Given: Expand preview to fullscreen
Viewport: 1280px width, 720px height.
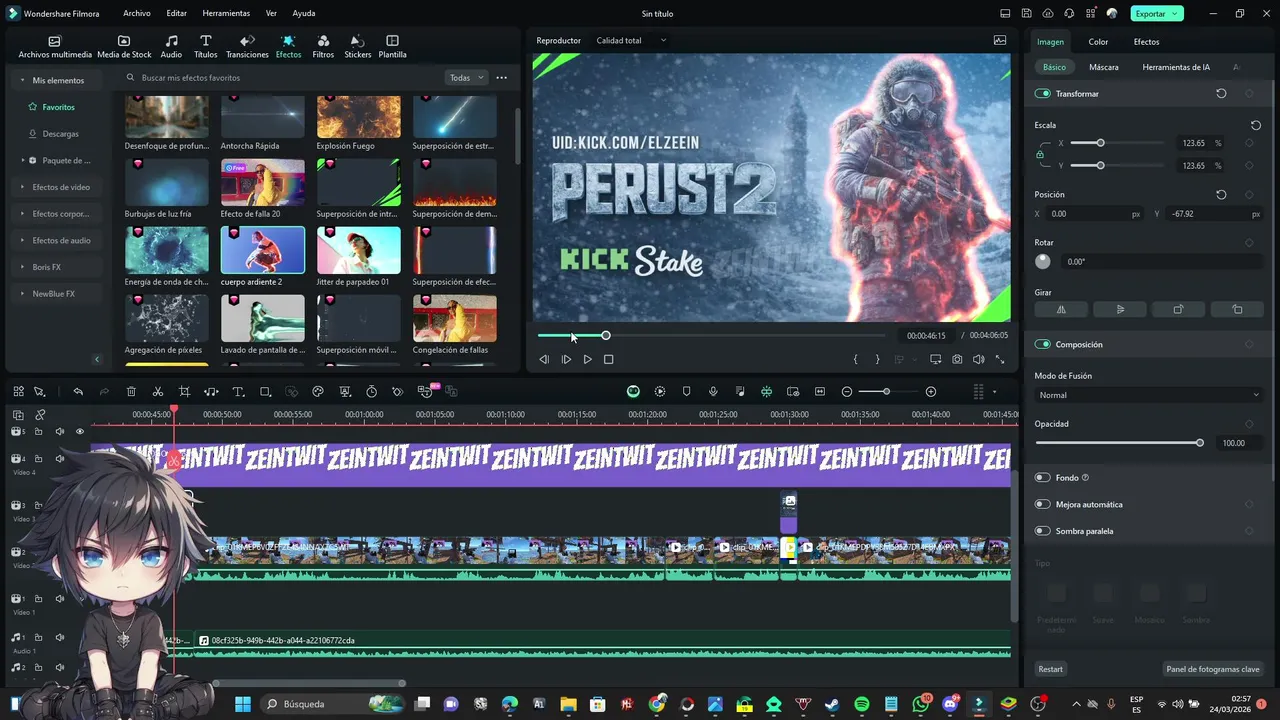Looking at the screenshot, I should [999, 359].
